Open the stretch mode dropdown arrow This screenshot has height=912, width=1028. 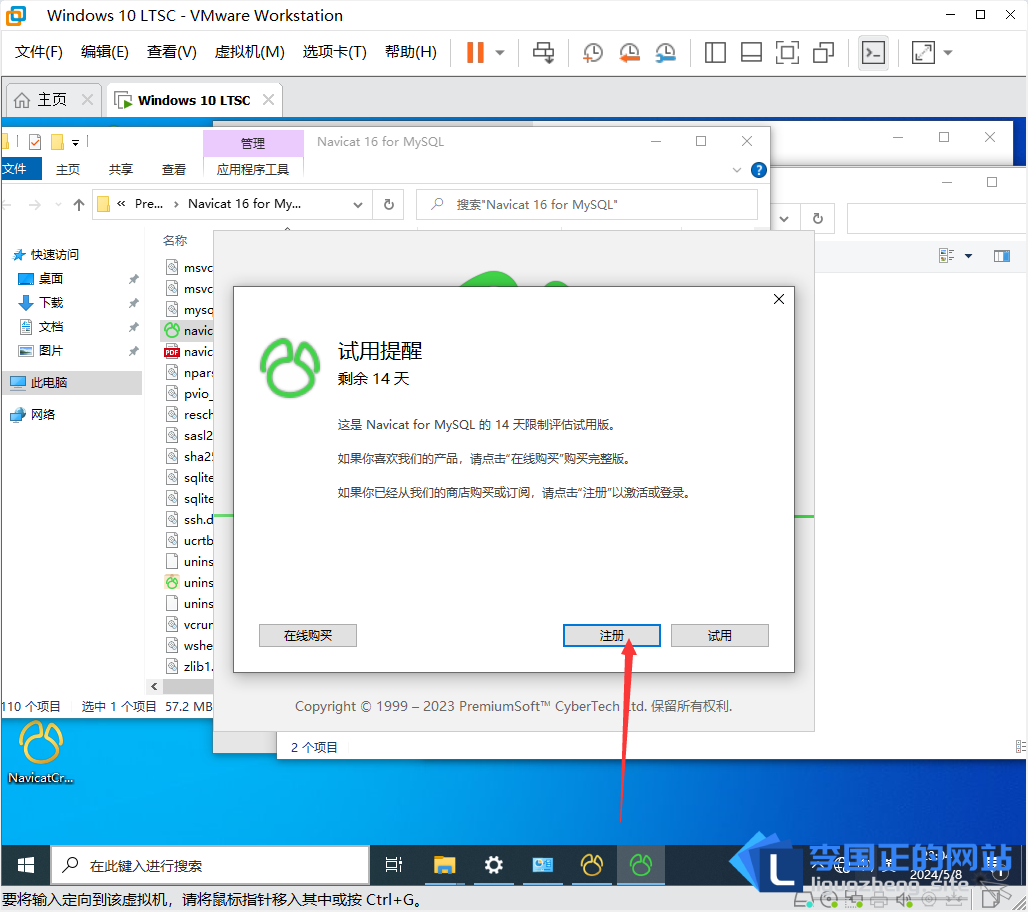(x=948, y=52)
